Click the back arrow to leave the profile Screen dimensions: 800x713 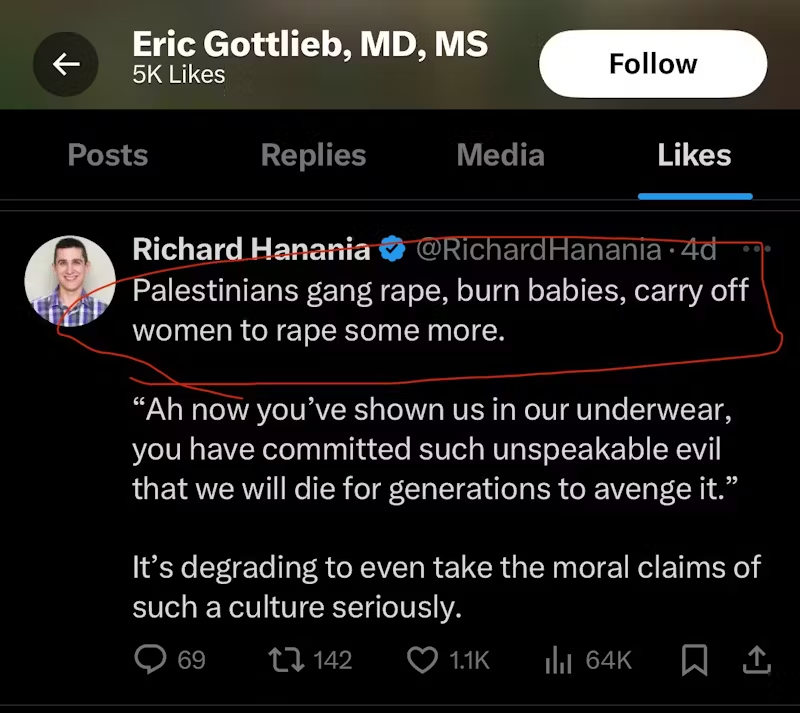(x=66, y=63)
